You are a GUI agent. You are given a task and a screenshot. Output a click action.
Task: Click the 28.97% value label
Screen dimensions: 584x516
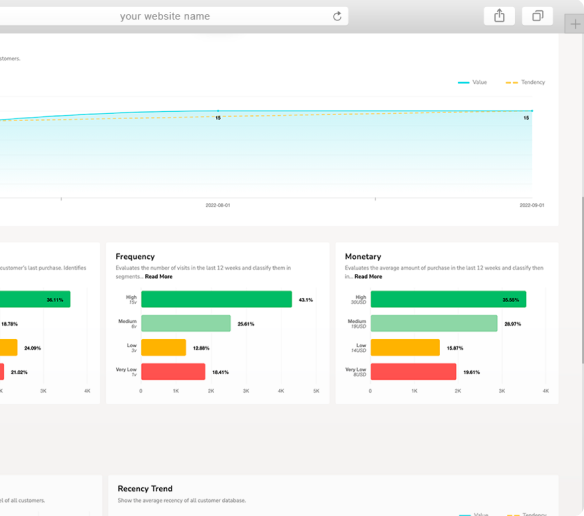pos(513,324)
